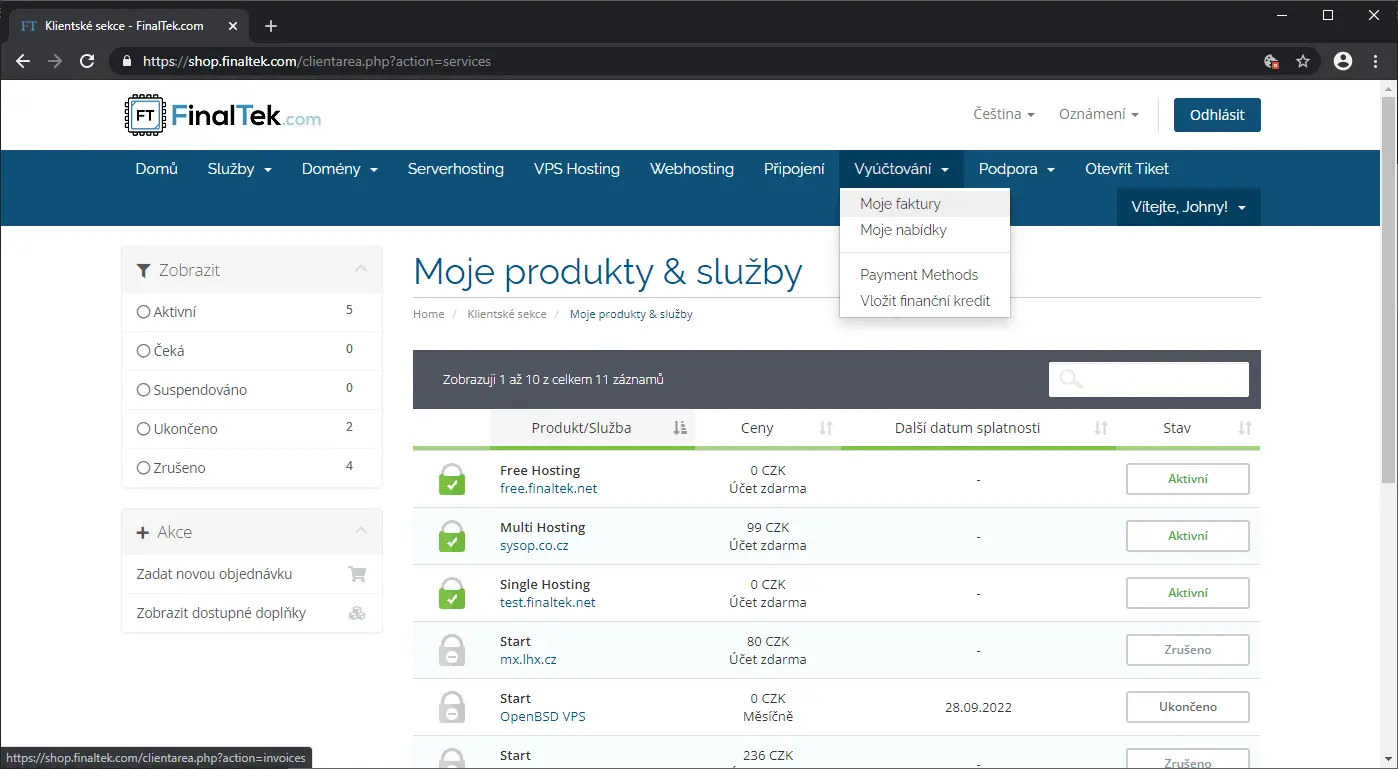Click the shopping cart icon beside new order
This screenshot has width=1398, height=769.
tap(357, 574)
